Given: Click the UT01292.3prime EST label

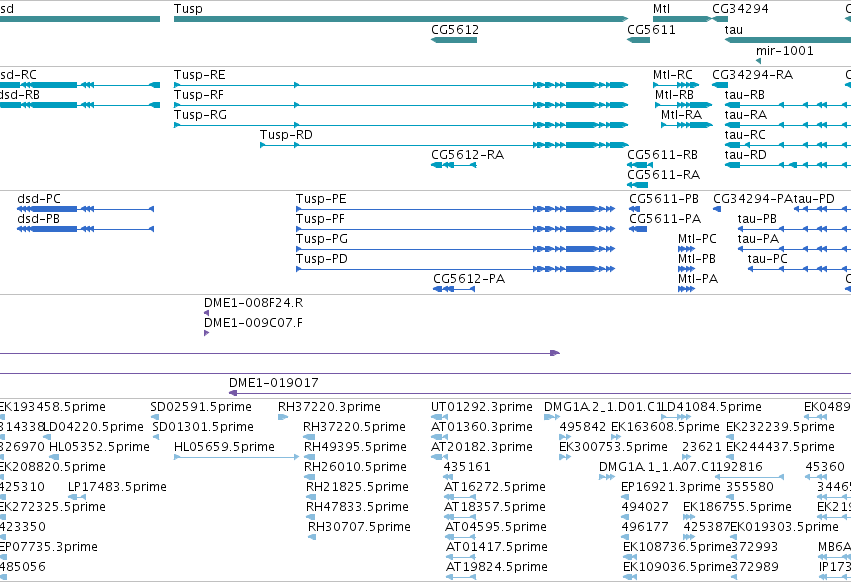Looking at the screenshot, I should [x=482, y=407].
